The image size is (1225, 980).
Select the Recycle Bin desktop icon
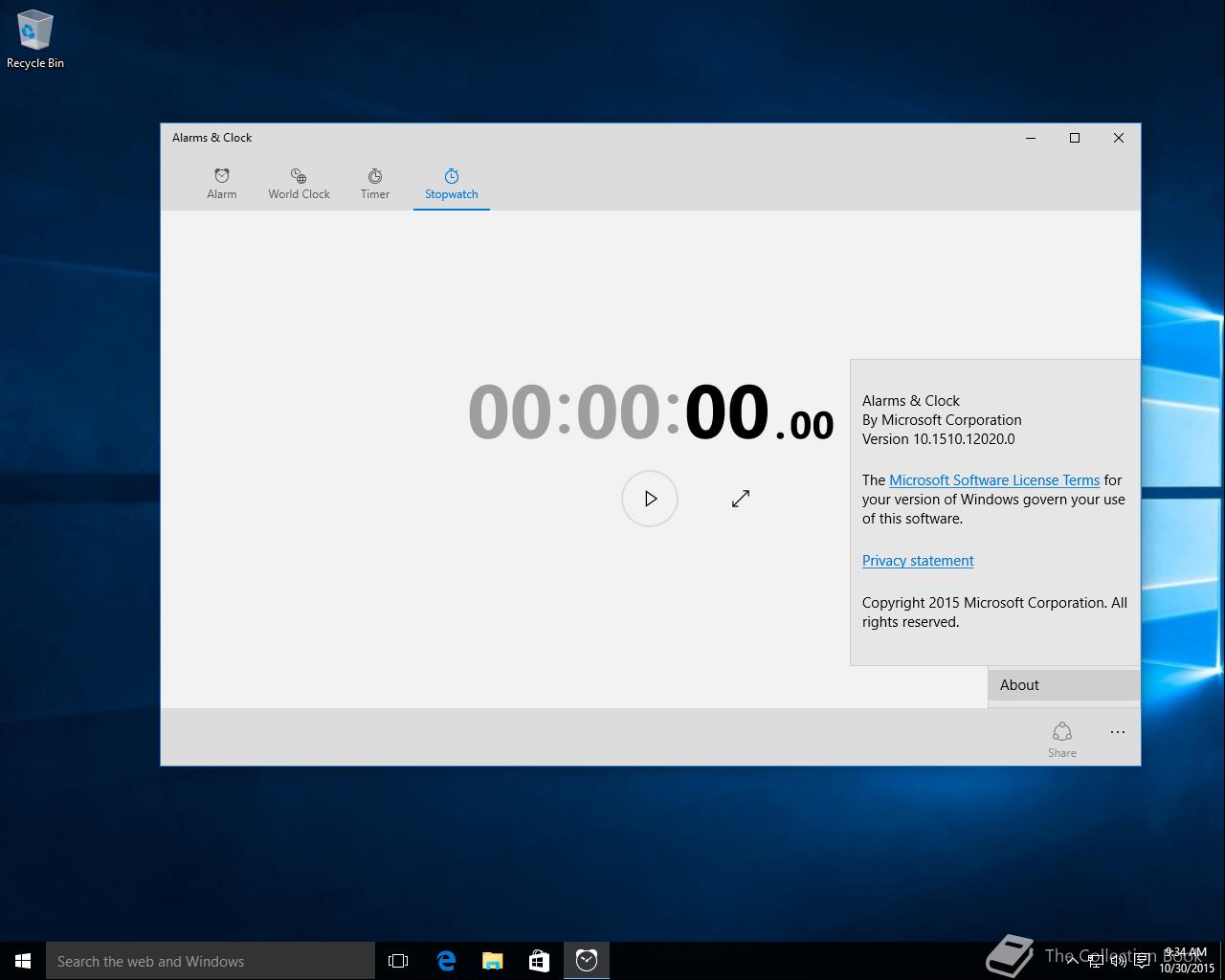35,39
